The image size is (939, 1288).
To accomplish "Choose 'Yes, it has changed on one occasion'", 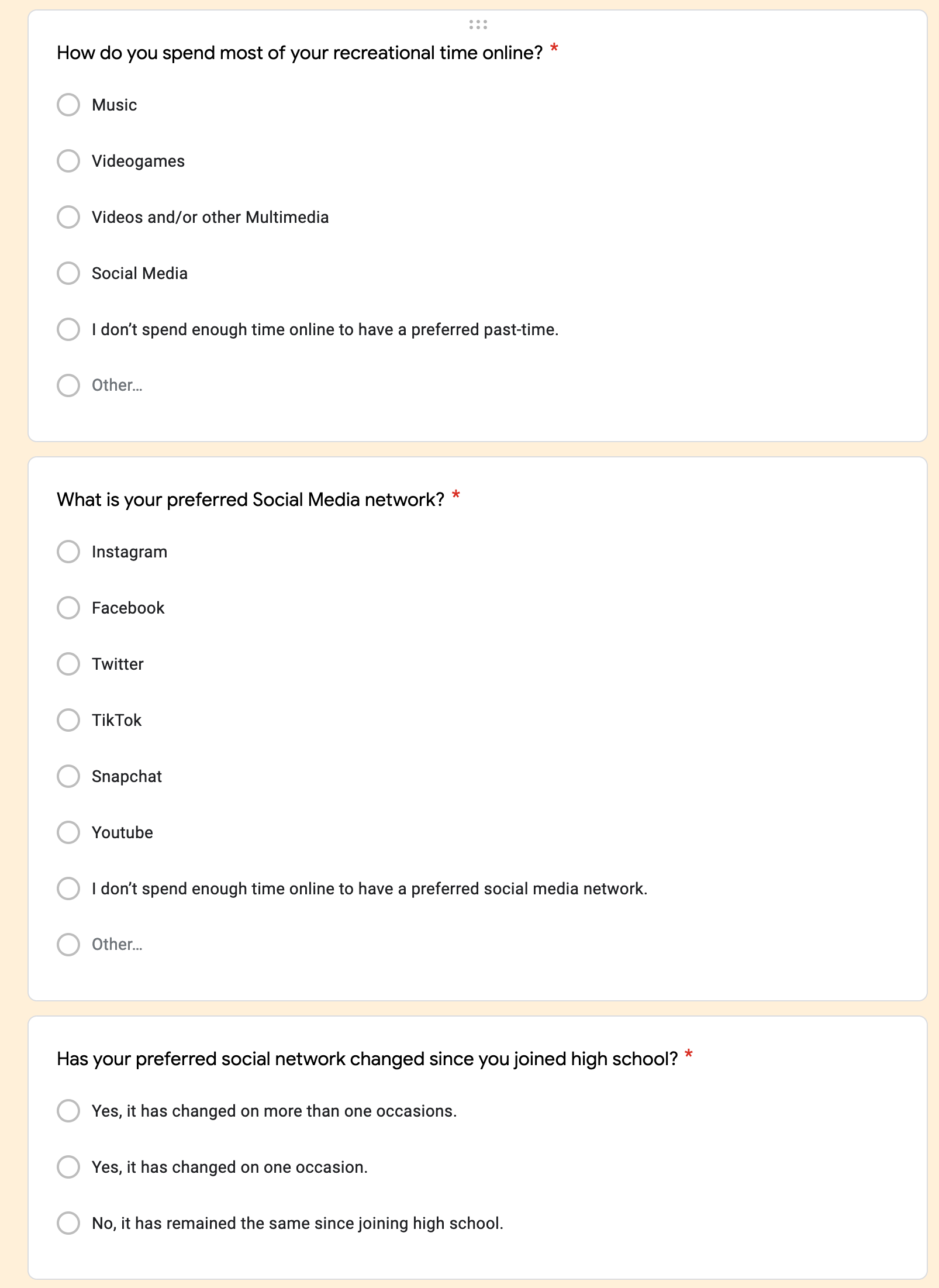I will click(68, 1167).
